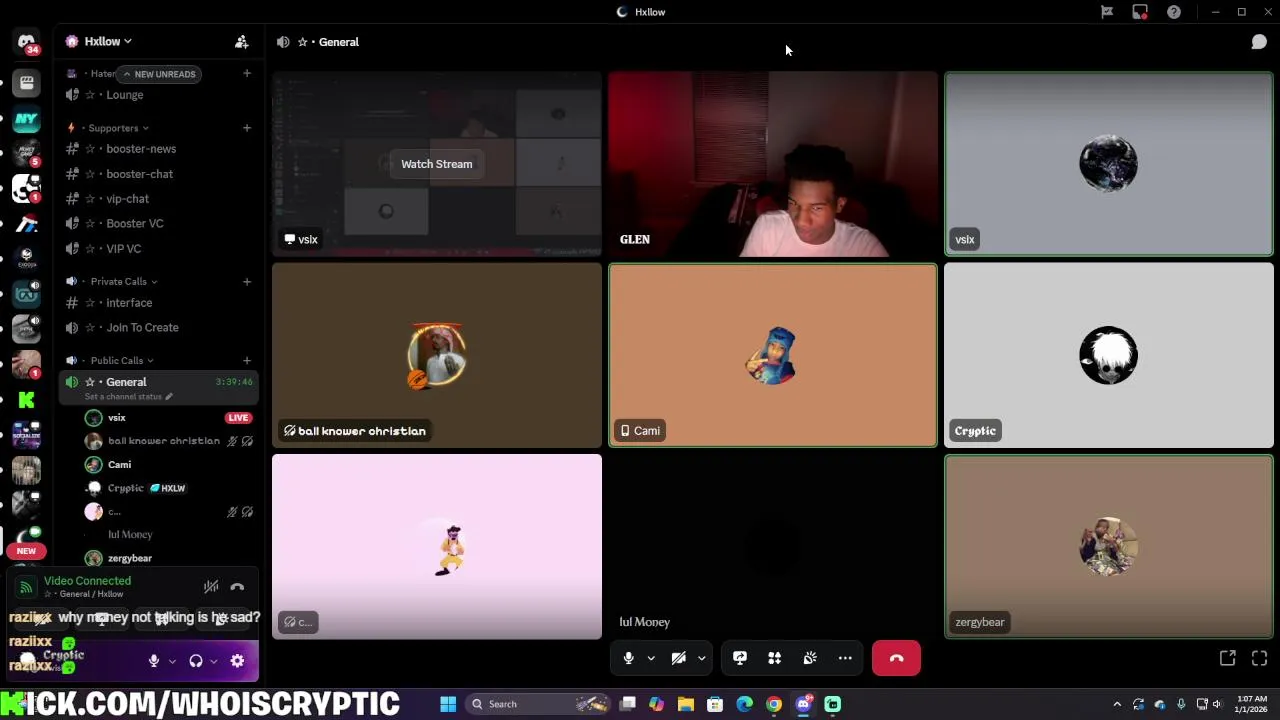Open Discord direct messages home icon
This screenshot has height=720, width=1280.
click(x=26, y=42)
